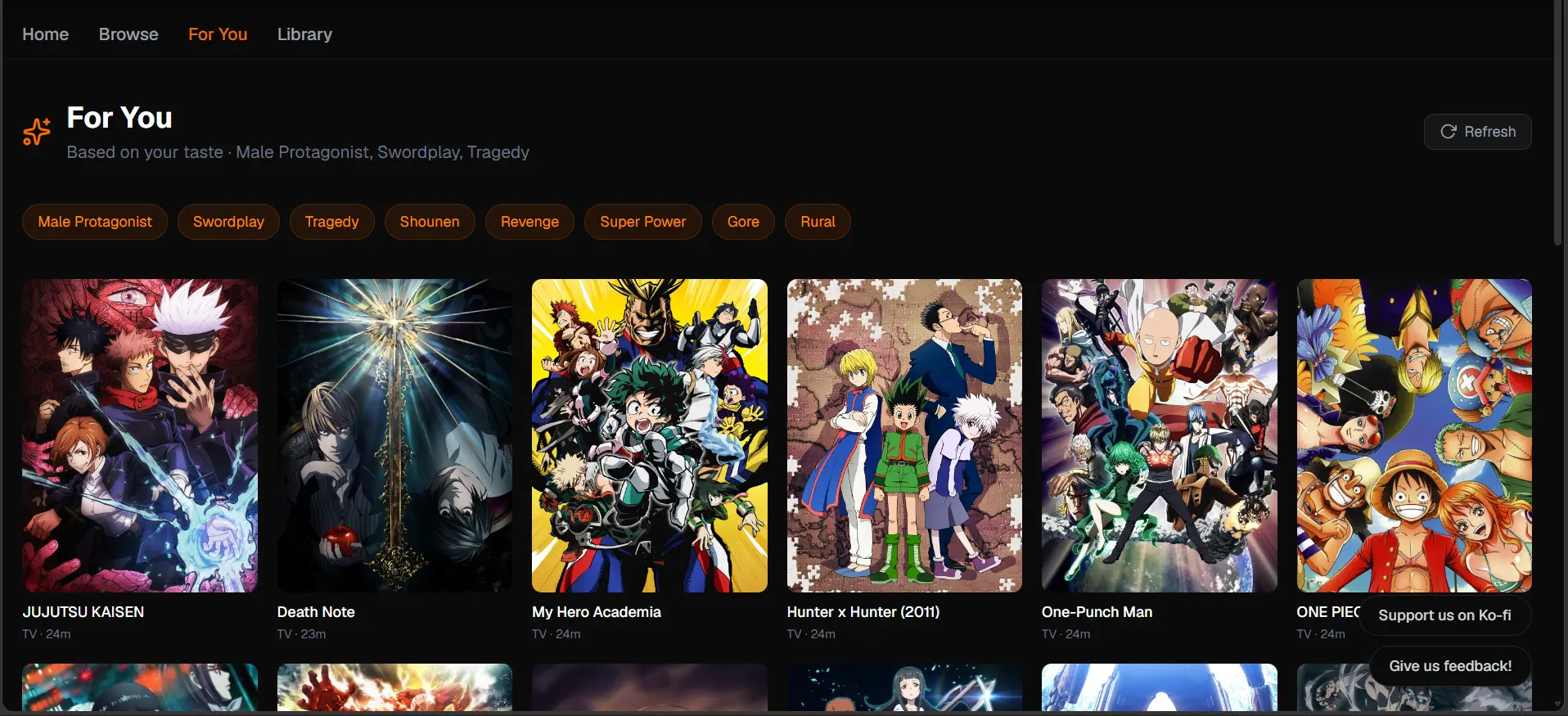Click the circular arrow icon in Refresh
The image size is (1568, 716).
(x=1448, y=132)
